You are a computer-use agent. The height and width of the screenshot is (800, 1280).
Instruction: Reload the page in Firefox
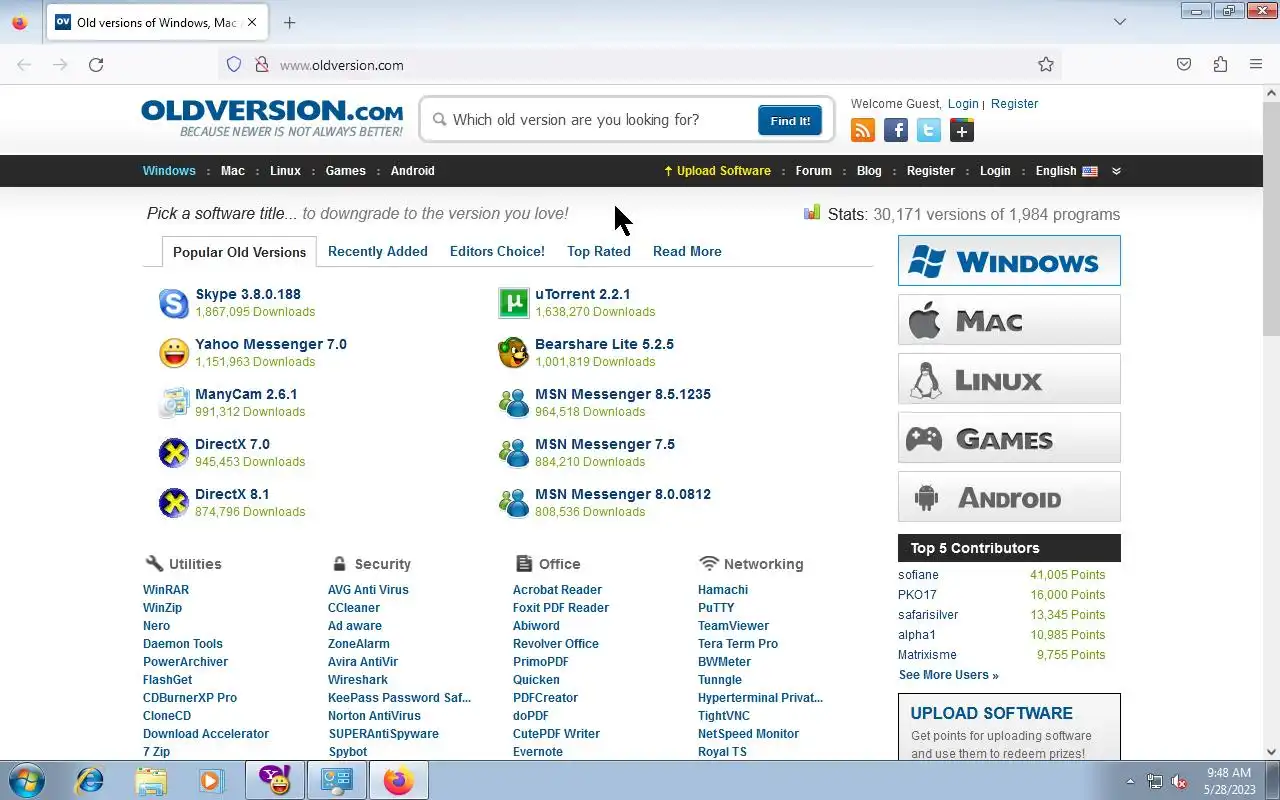point(96,65)
